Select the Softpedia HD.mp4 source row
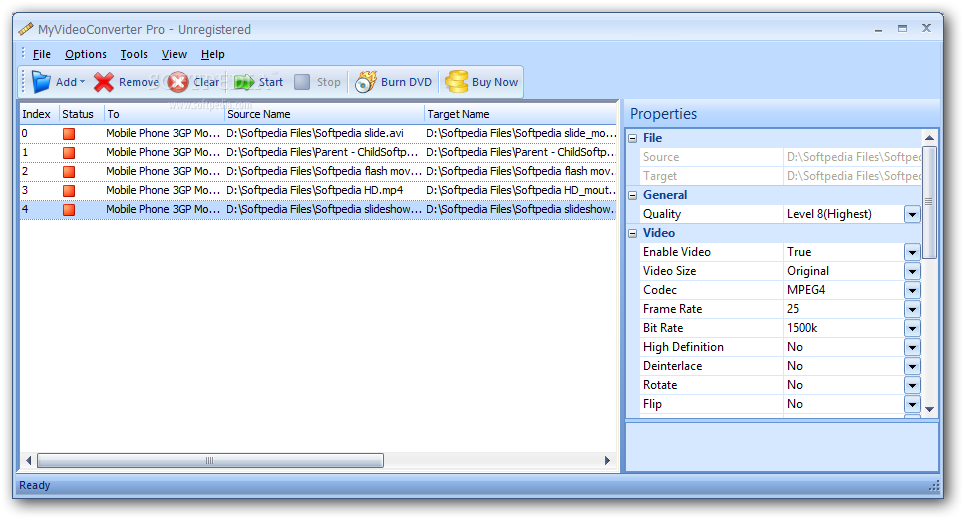 point(315,191)
